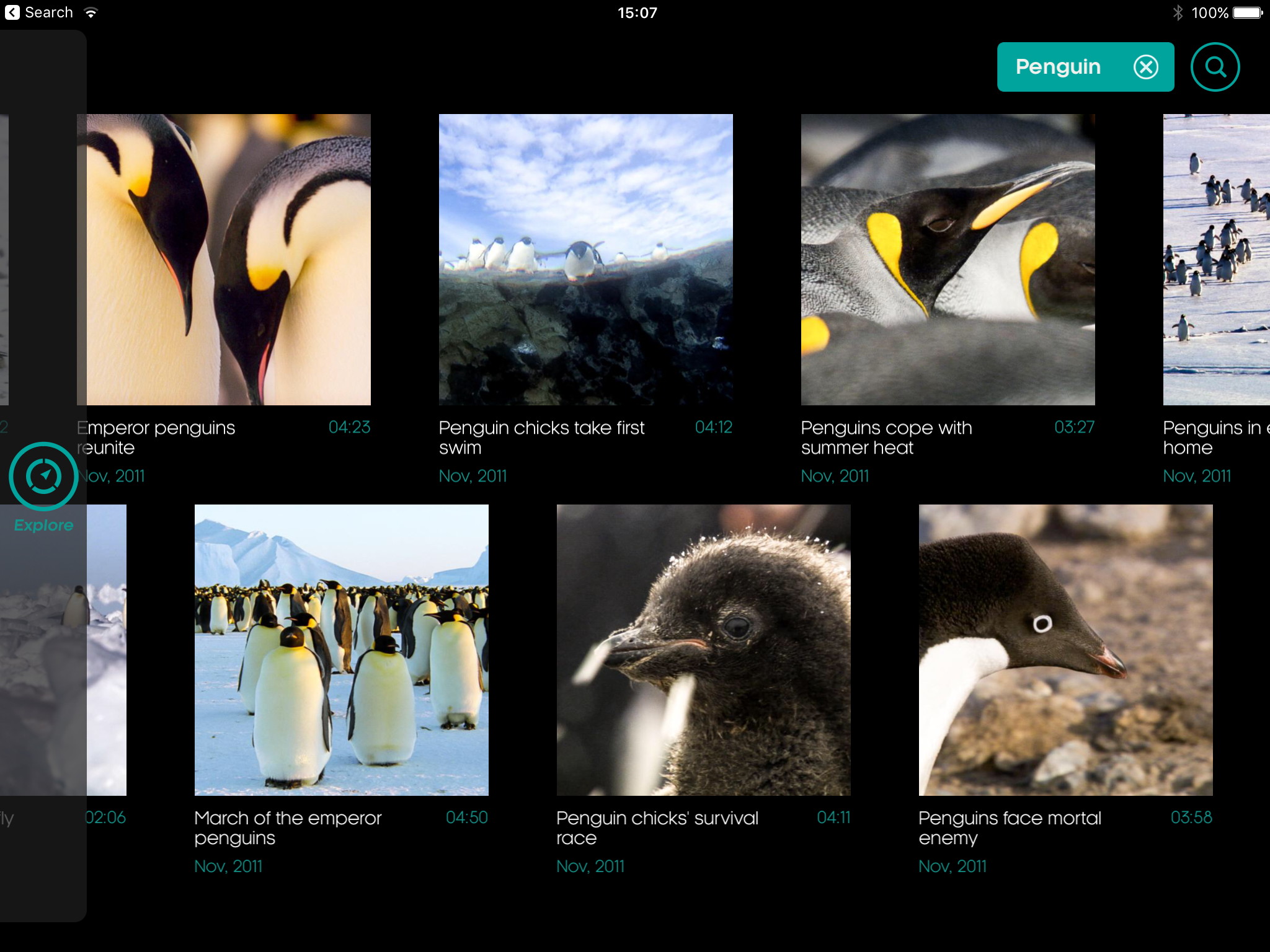Tap the Wi-Fi status icon

coord(91,12)
